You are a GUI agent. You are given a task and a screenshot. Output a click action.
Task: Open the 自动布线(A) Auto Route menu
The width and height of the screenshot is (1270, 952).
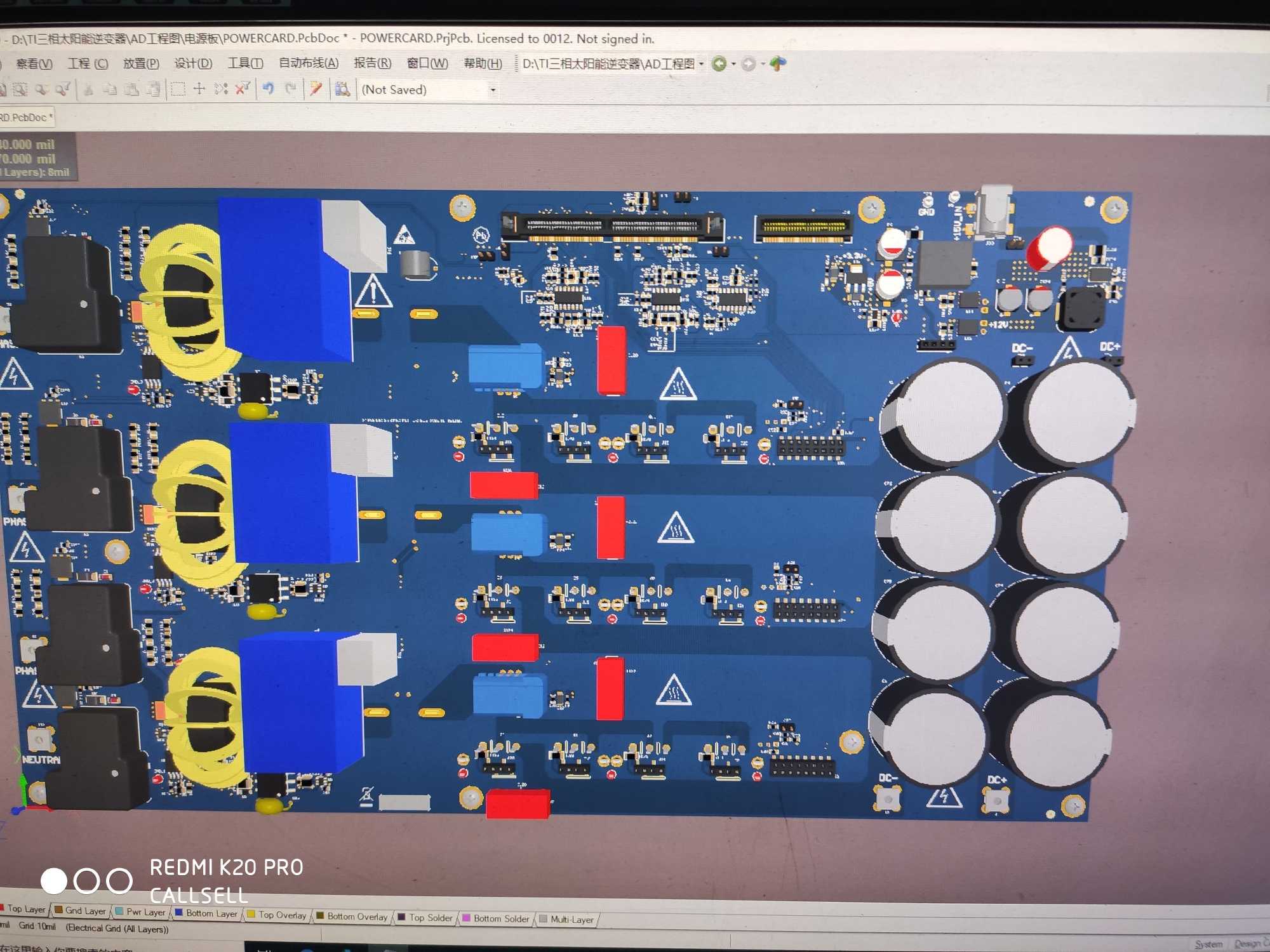click(x=309, y=63)
